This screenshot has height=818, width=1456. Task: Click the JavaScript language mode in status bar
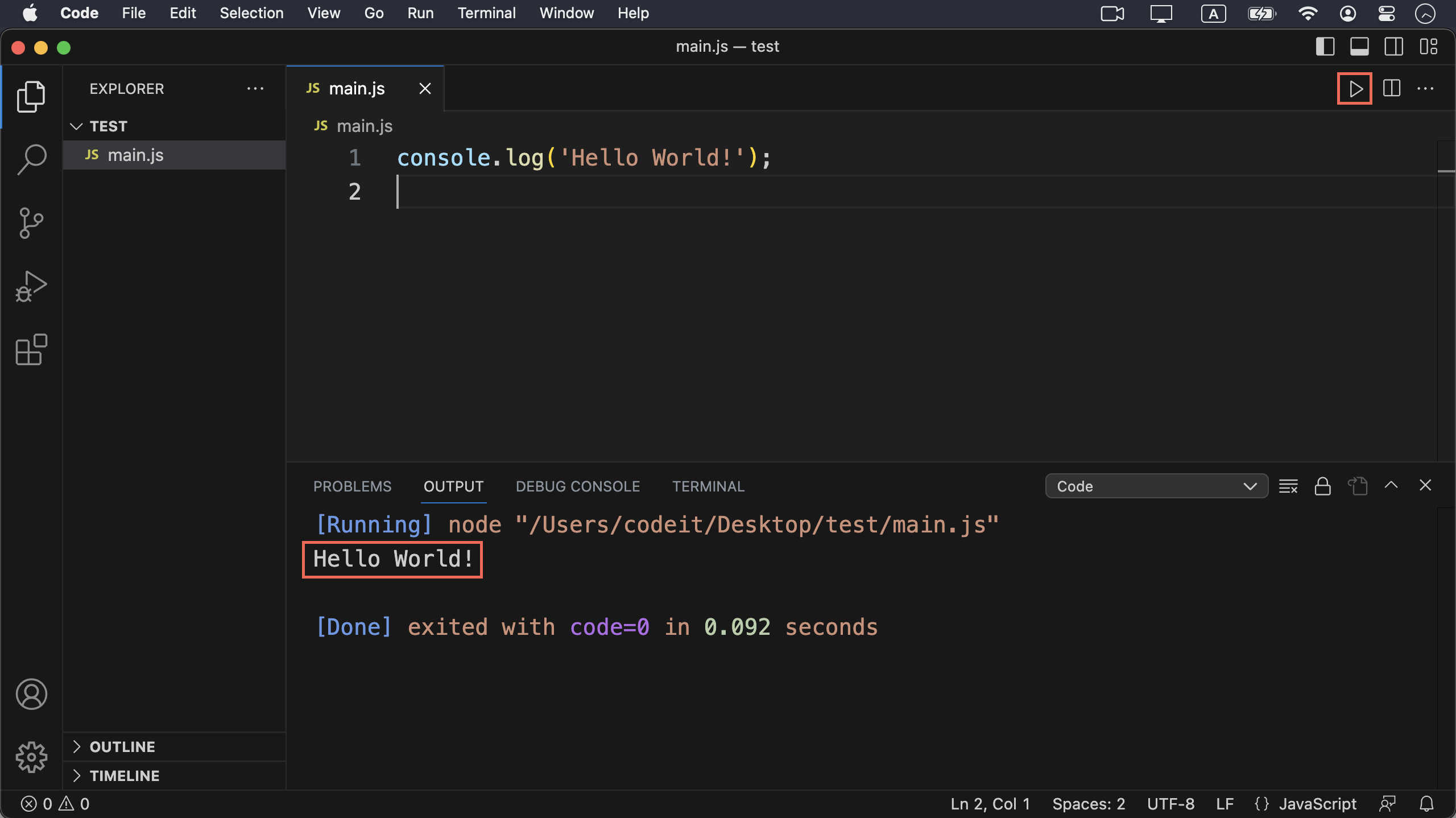(x=1317, y=804)
